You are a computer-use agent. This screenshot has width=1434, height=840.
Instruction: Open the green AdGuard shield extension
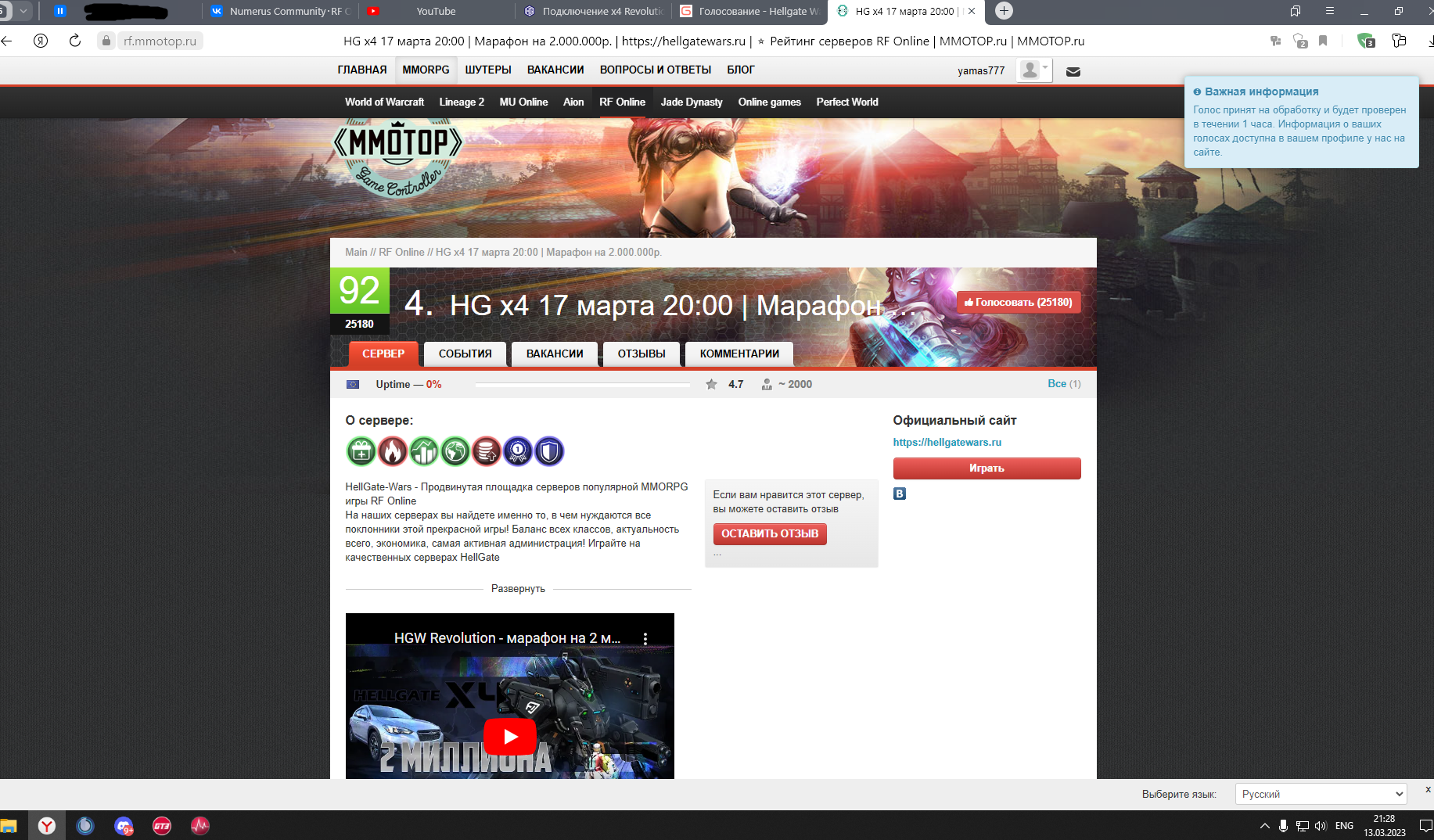tap(1366, 41)
